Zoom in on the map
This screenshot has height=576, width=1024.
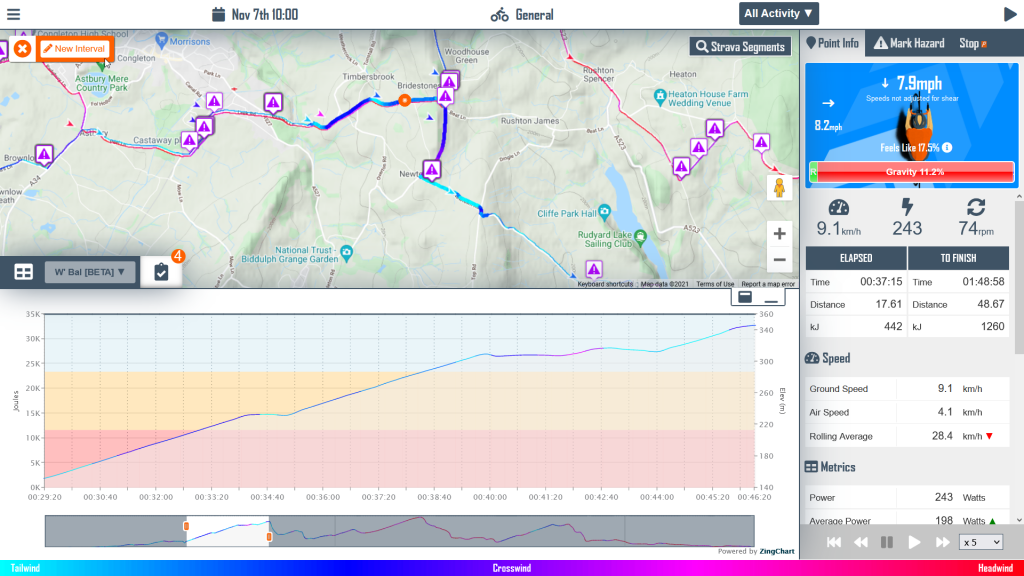click(780, 232)
